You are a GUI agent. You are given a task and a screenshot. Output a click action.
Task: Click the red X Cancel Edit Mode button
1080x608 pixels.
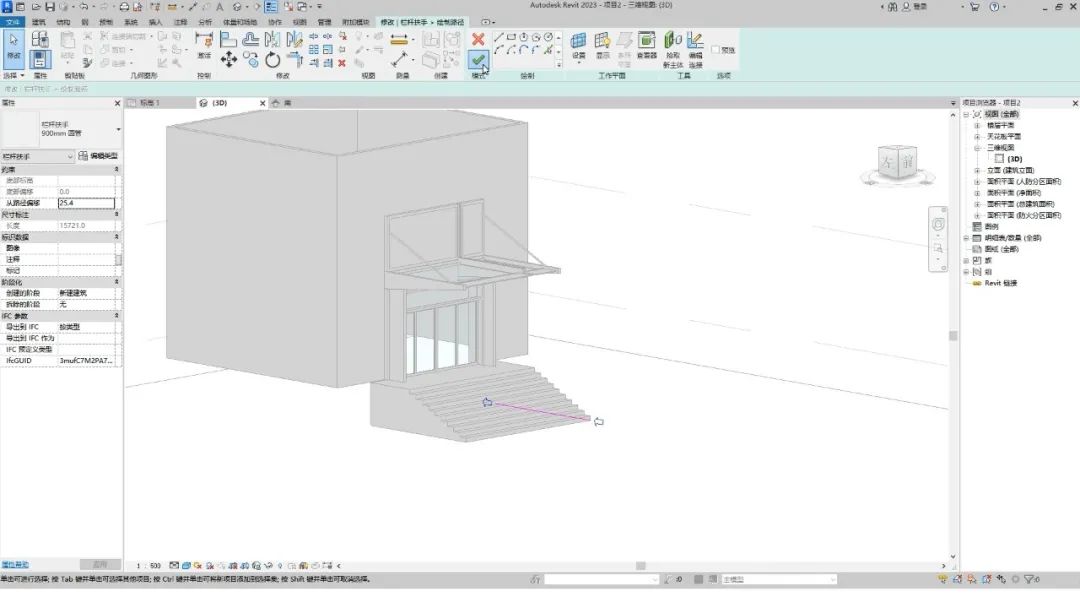click(x=478, y=39)
